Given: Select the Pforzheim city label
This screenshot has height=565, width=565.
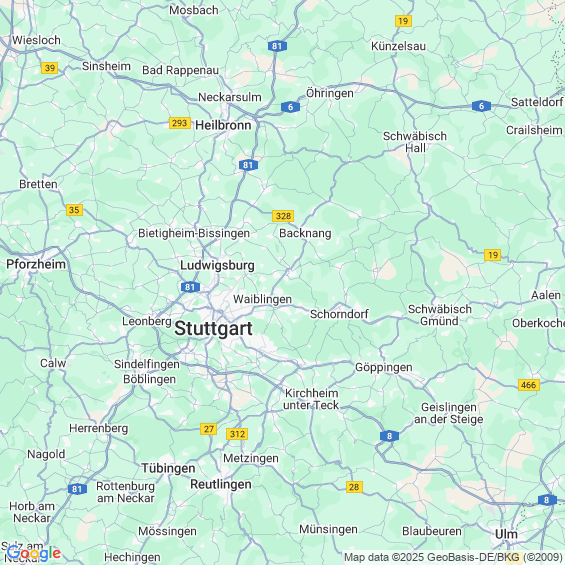Looking at the screenshot, I should (36, 264).
